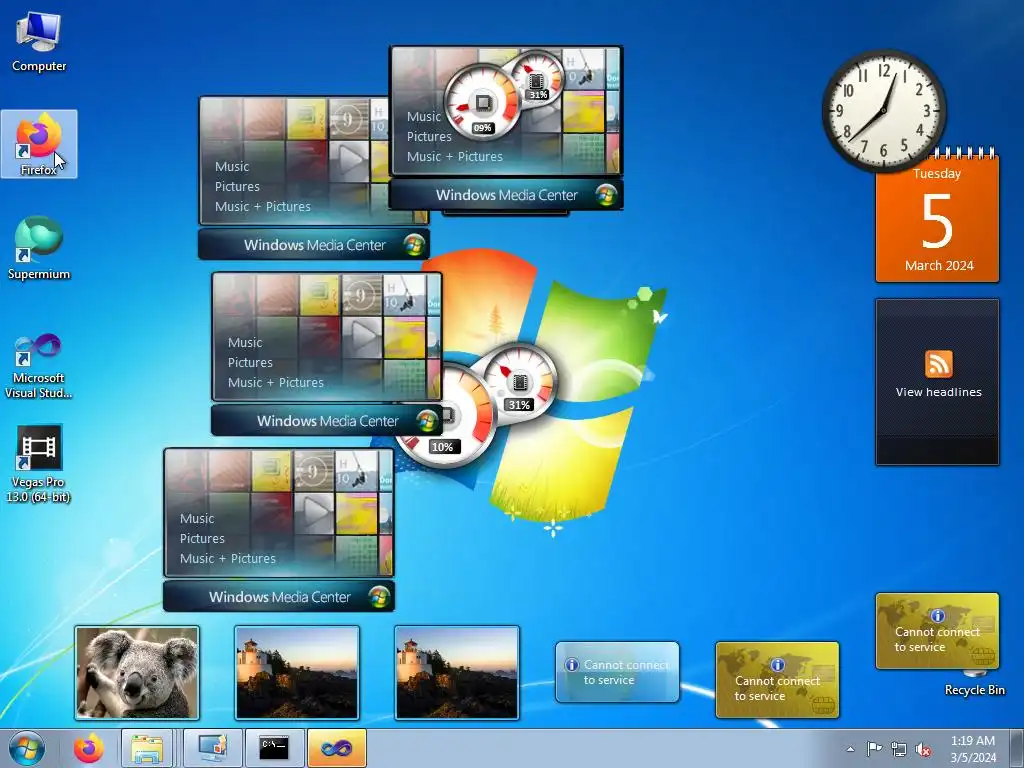Image resolution: width=1024 pixels, height=768 pixels.
Task: Choose Music in gadget covered by the 09% dial
Action: point(424,116)
